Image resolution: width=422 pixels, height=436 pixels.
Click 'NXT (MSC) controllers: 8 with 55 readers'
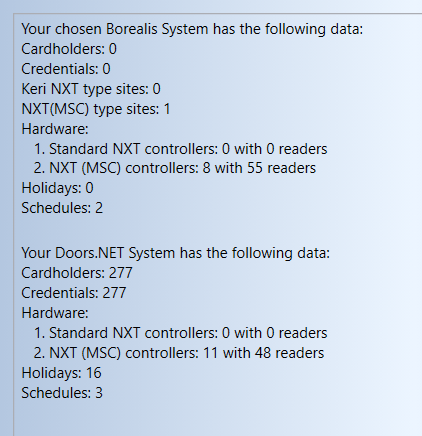tap(174, 168)
